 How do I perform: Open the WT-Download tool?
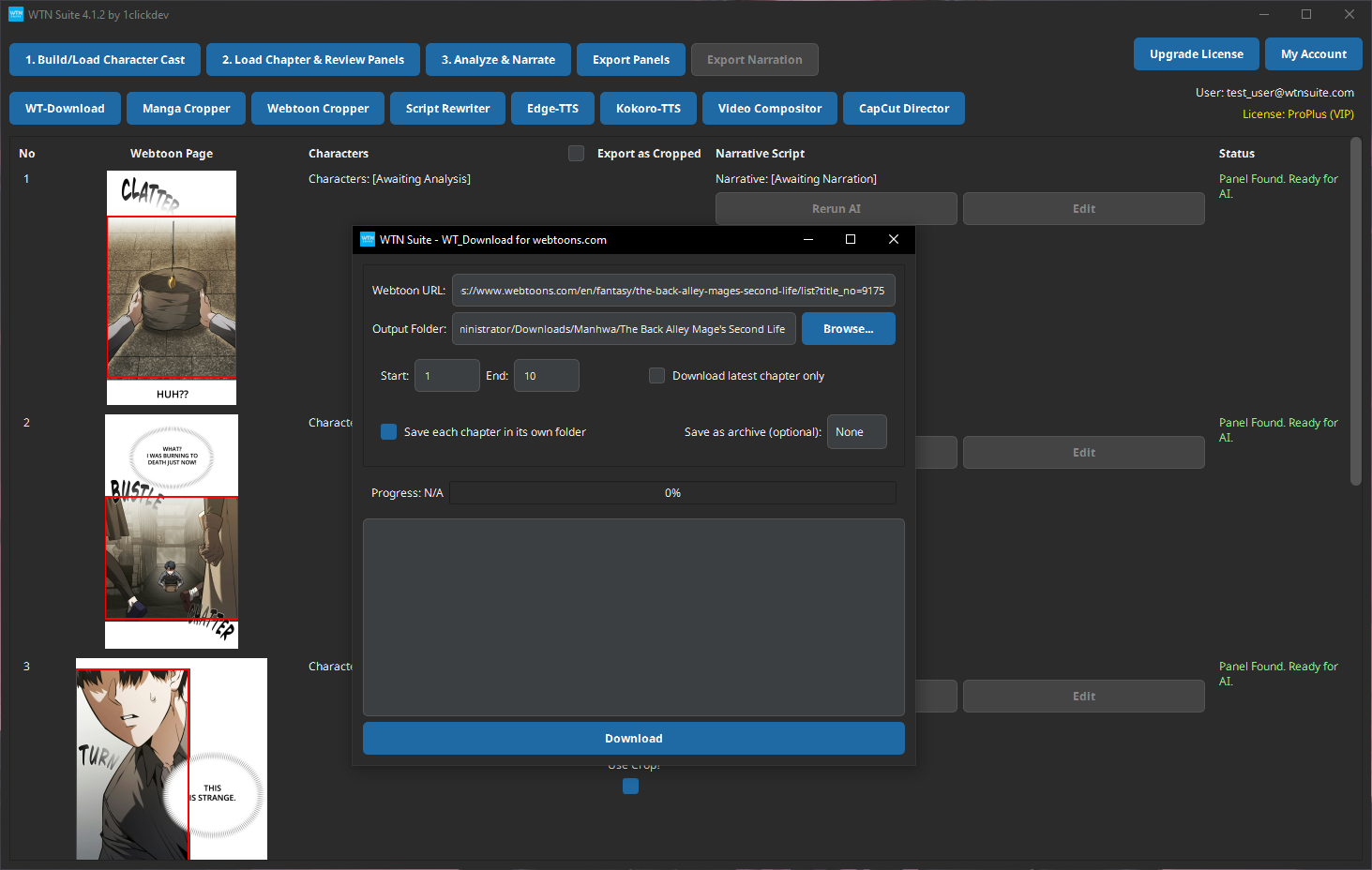65,108
